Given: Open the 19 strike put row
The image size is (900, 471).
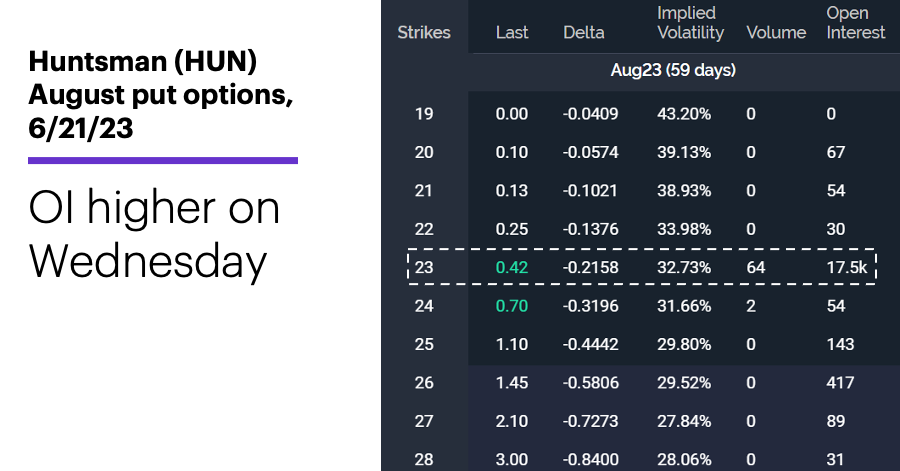Looking at the screenshot, I should 641,114.
